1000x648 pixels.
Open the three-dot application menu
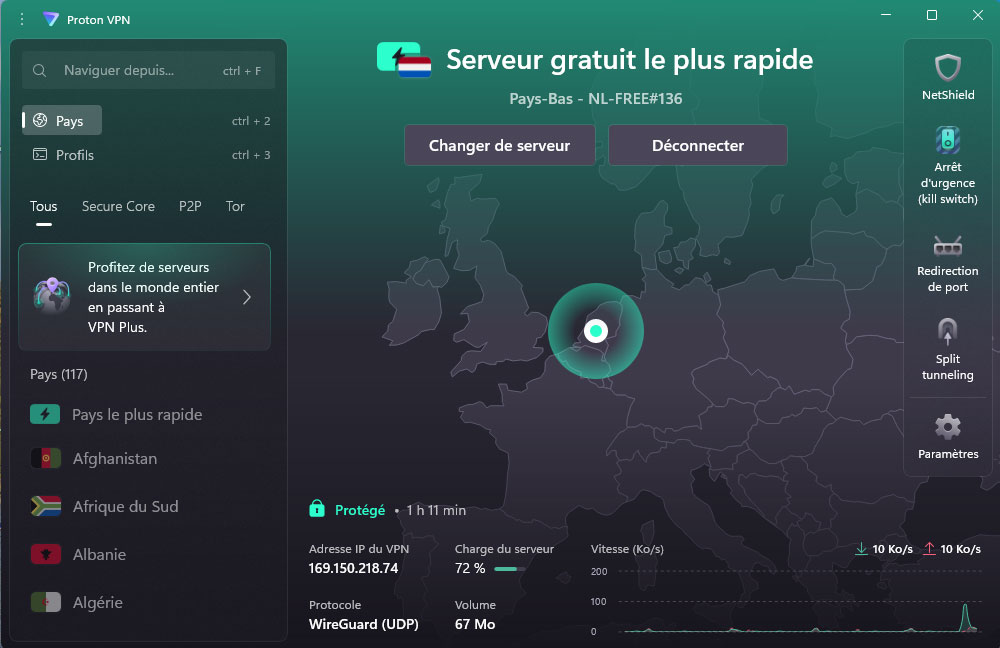click(x=22, y=20)
